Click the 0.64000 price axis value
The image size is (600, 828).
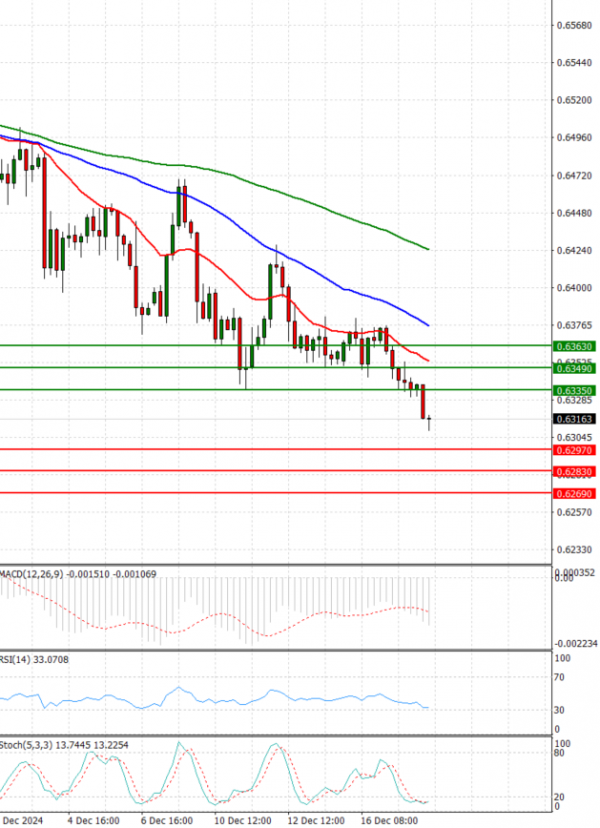click(575, 288)
